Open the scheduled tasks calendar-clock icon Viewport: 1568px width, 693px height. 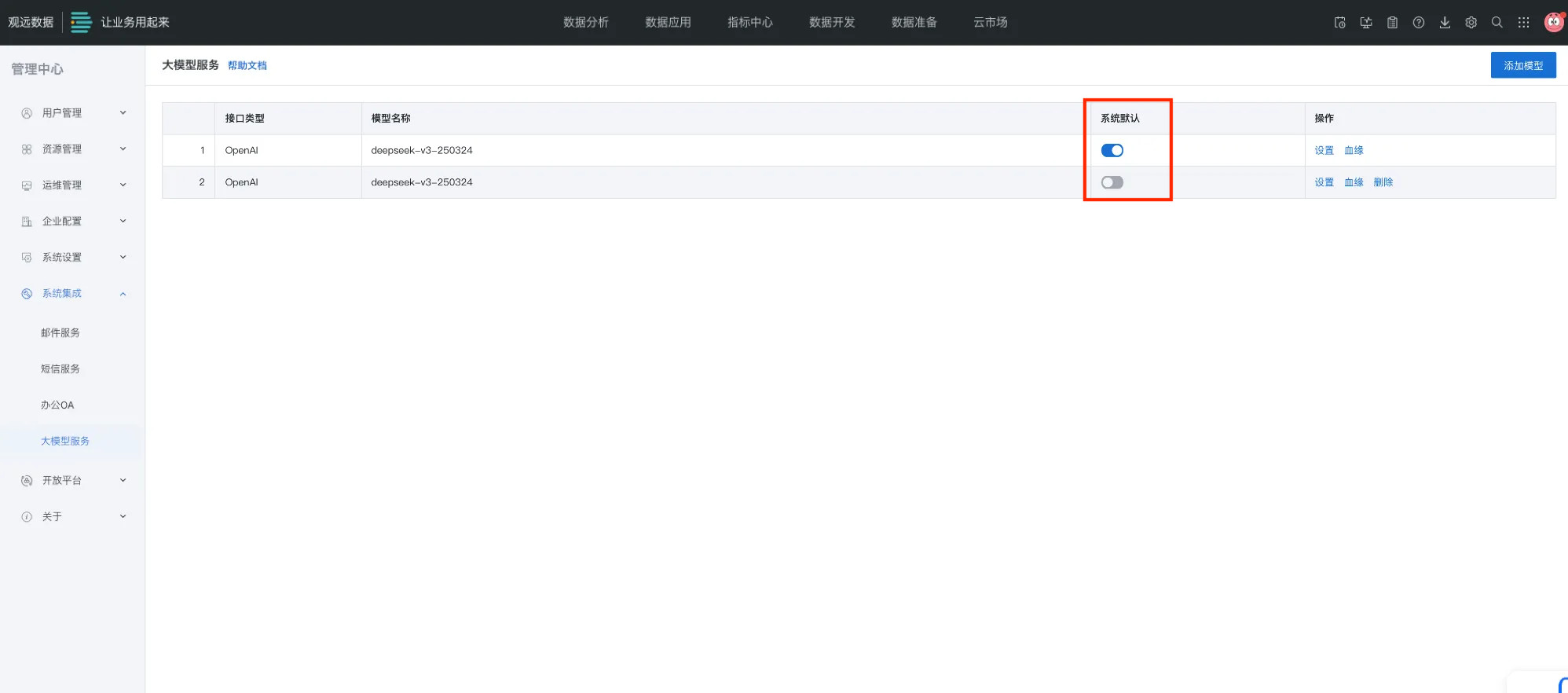[1339, 23]
